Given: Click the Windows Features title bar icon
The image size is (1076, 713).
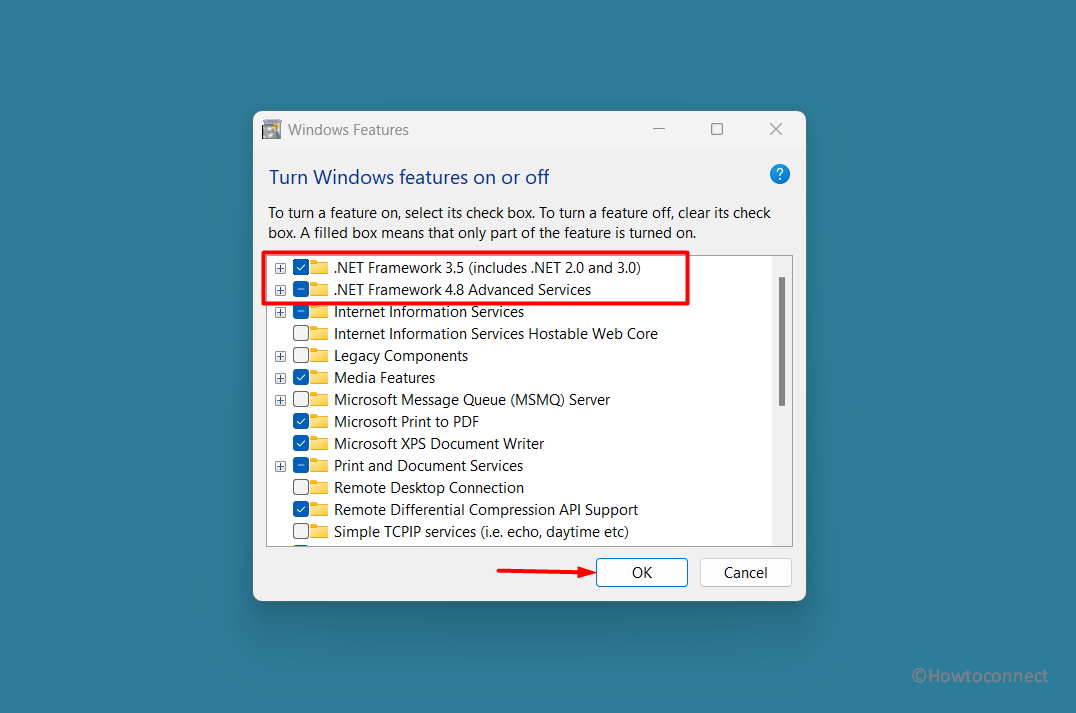Looking at the screenshot, I should (272, 130).
